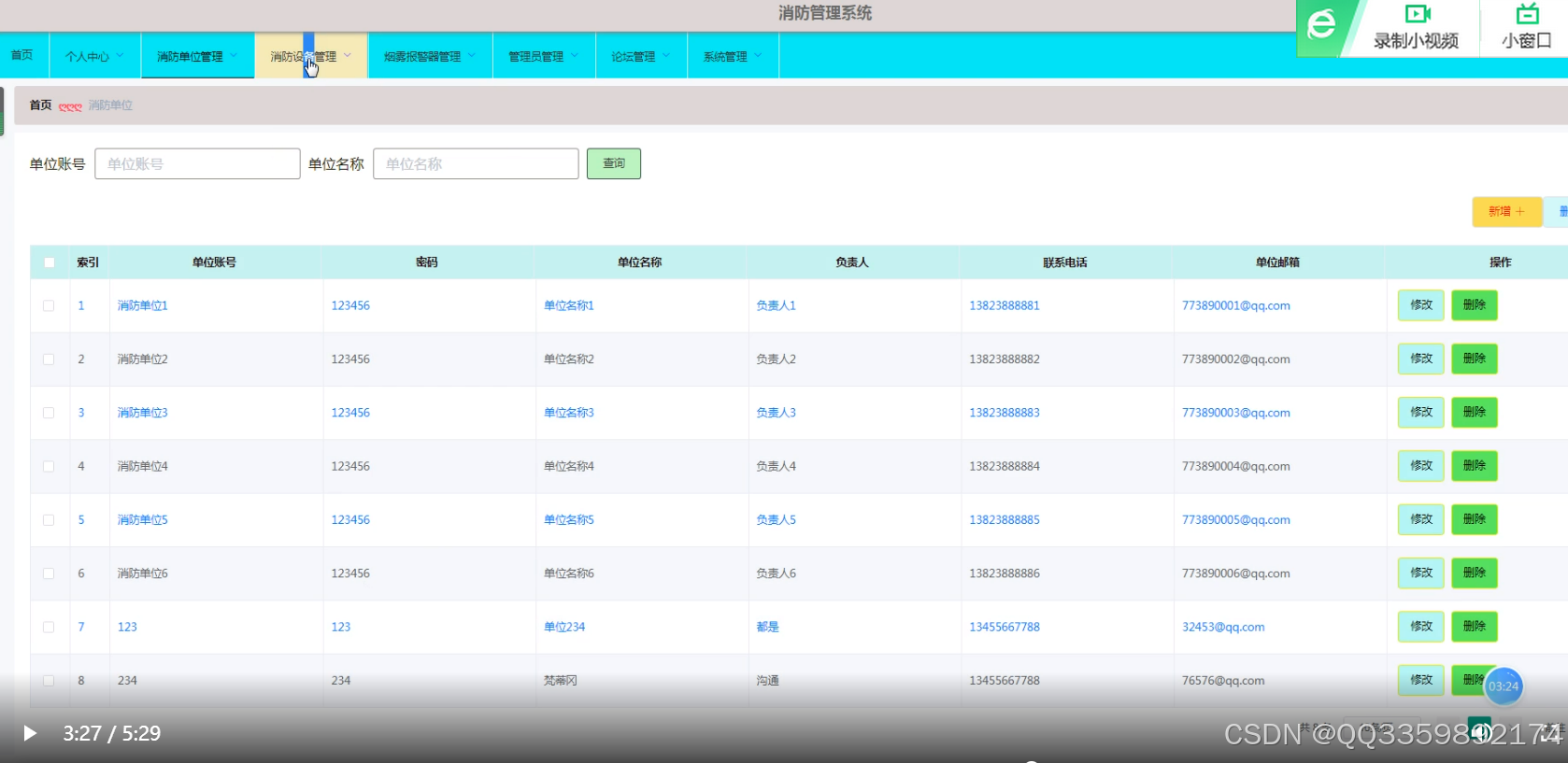Click the cell 消防单位1
1568x763 pixels.
[143, 305]
